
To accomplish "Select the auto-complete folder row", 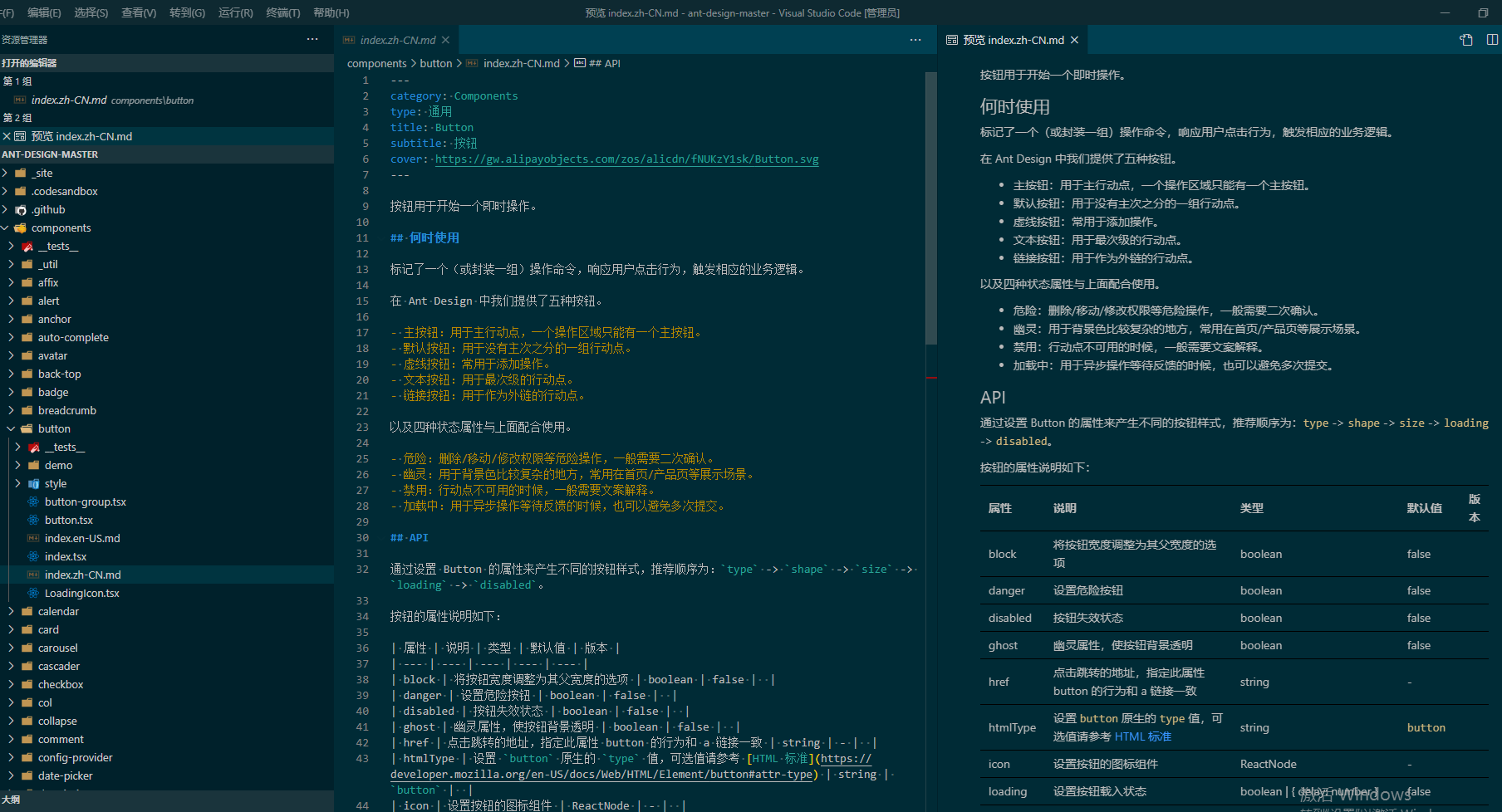I will point(167,338).
